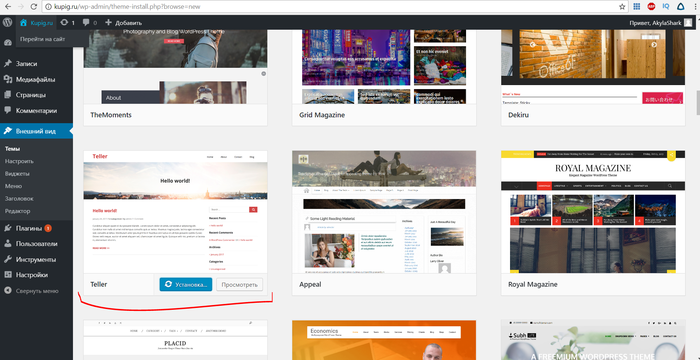The image size is (700, 360).
Task: Open the Медиафайлы menu
Action: [x=36, y=80]
